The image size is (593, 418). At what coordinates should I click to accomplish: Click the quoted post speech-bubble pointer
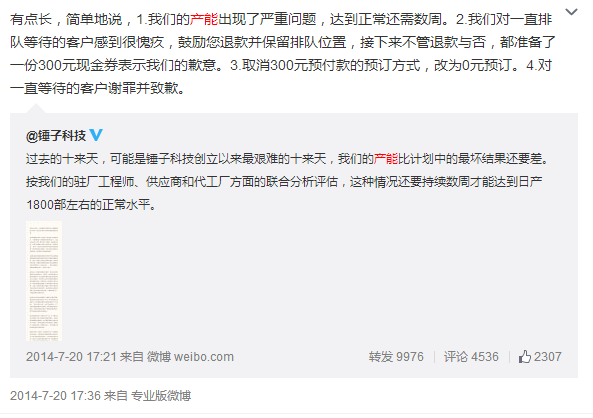(x=36, y=108)
